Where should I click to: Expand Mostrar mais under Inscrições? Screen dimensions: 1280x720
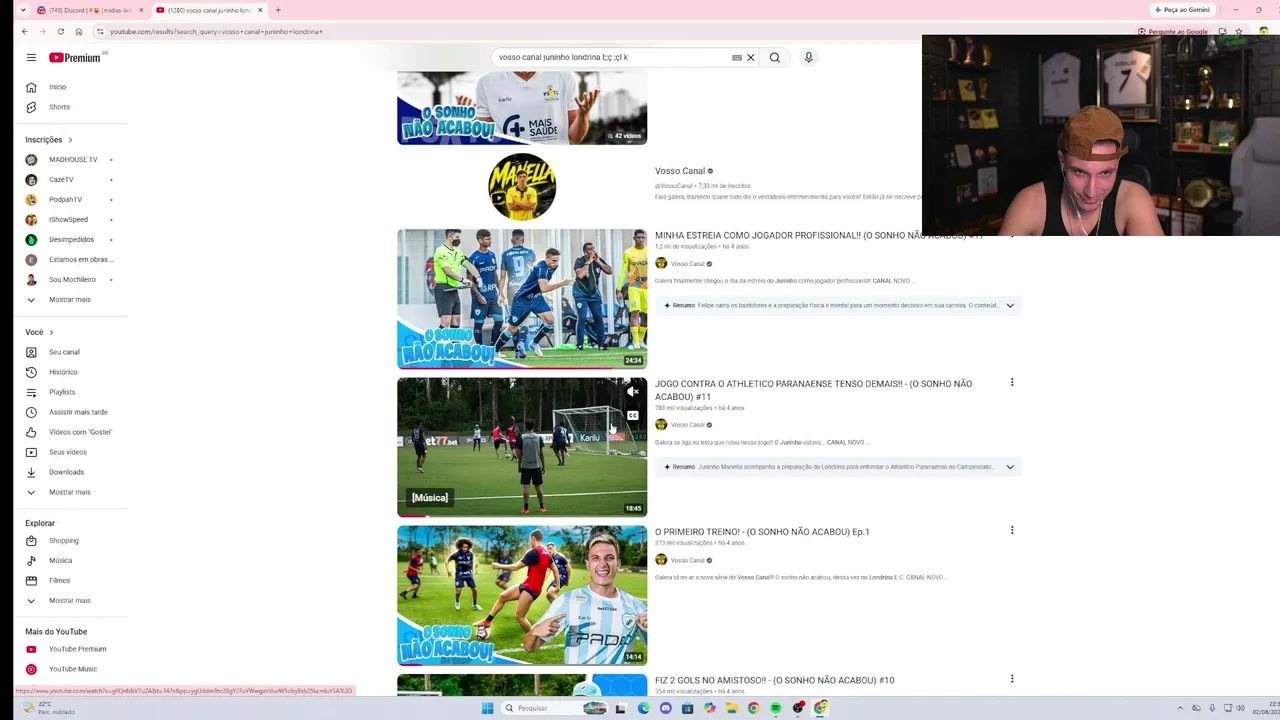pyautogui.click(x=70, y=300)
